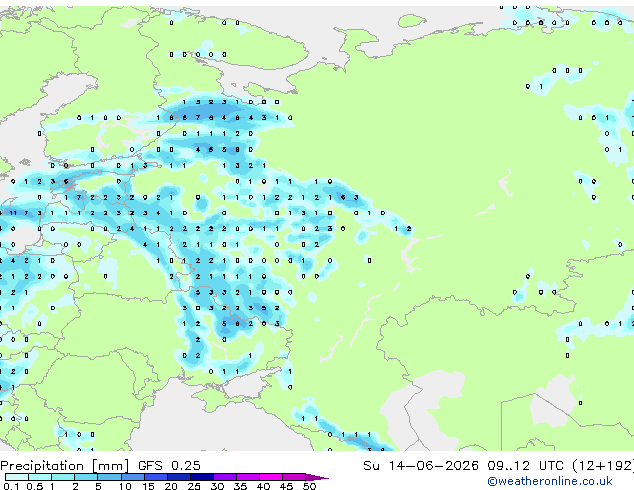Click the legend swatch between 2 and 5
This screenshot has height=490, width=634.
(x=86, y=477)
